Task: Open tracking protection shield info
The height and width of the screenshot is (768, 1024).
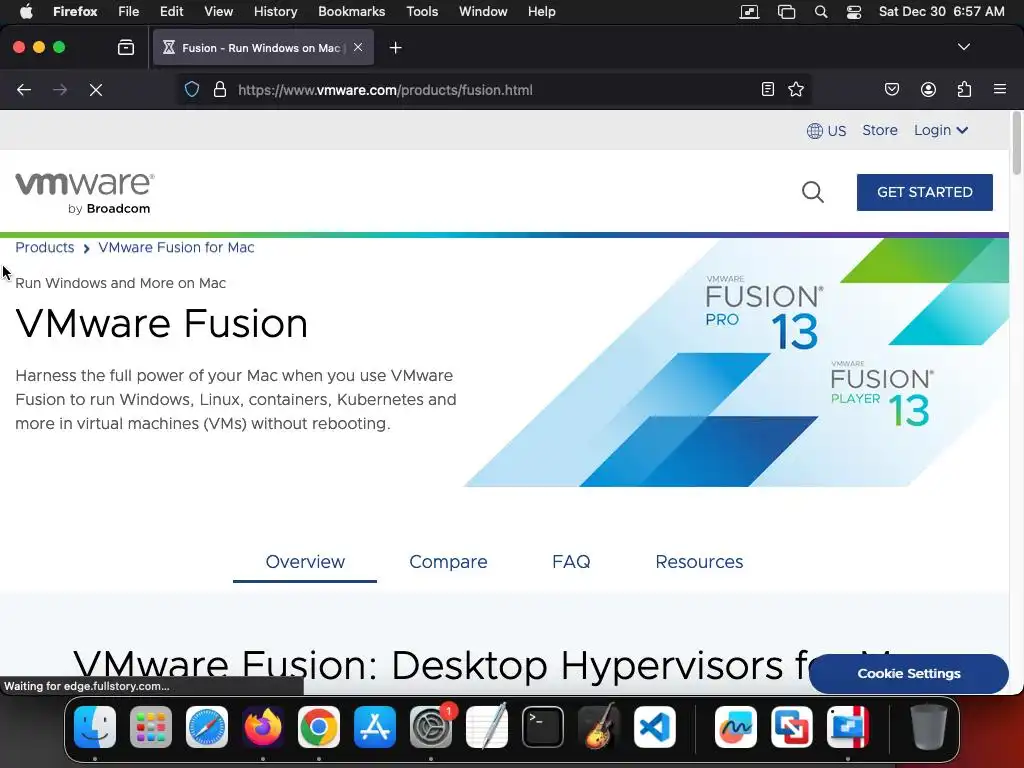Action: pyautogui.click(x=191, y=89)
